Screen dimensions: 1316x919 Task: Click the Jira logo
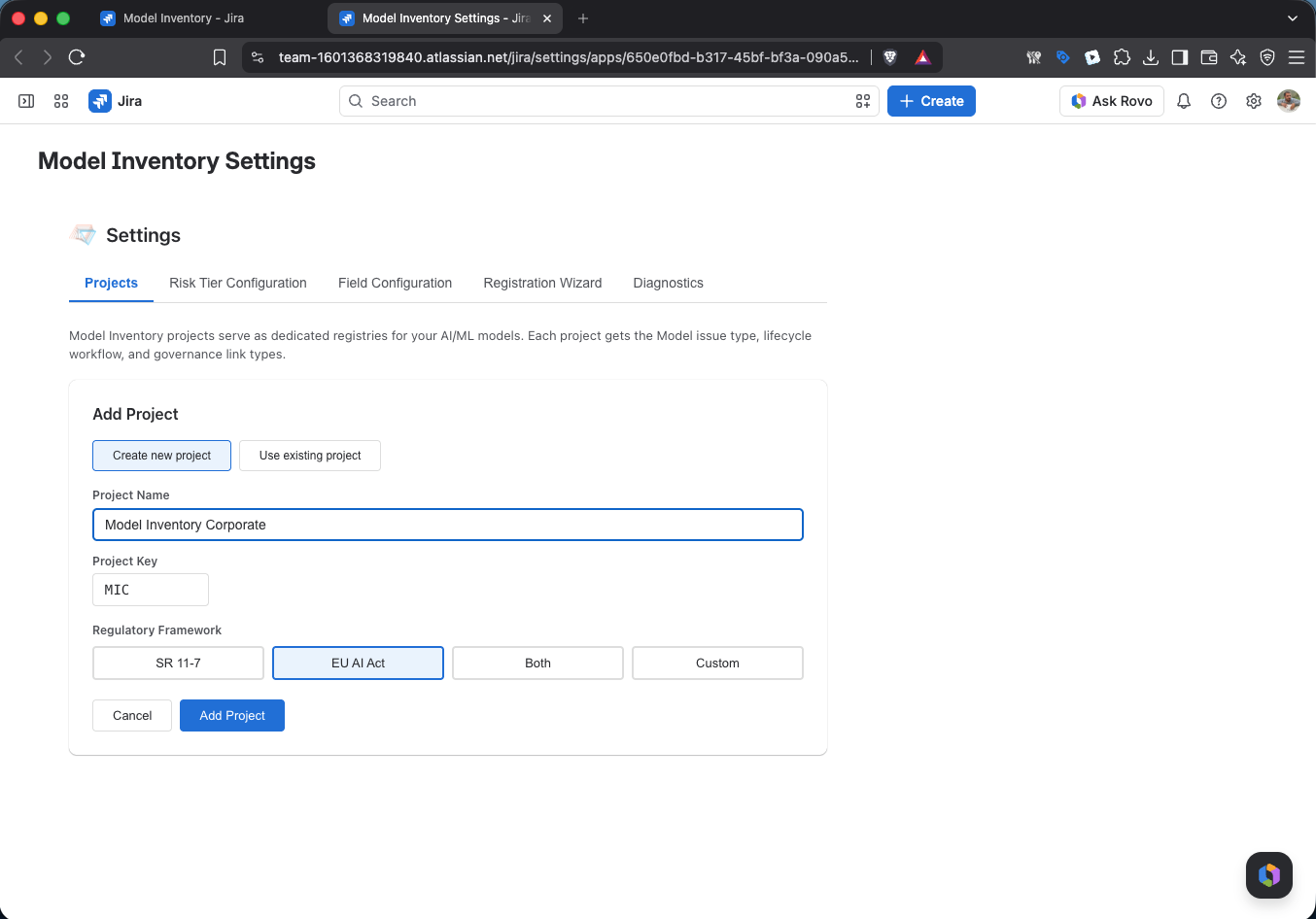[x=116, y=101]
